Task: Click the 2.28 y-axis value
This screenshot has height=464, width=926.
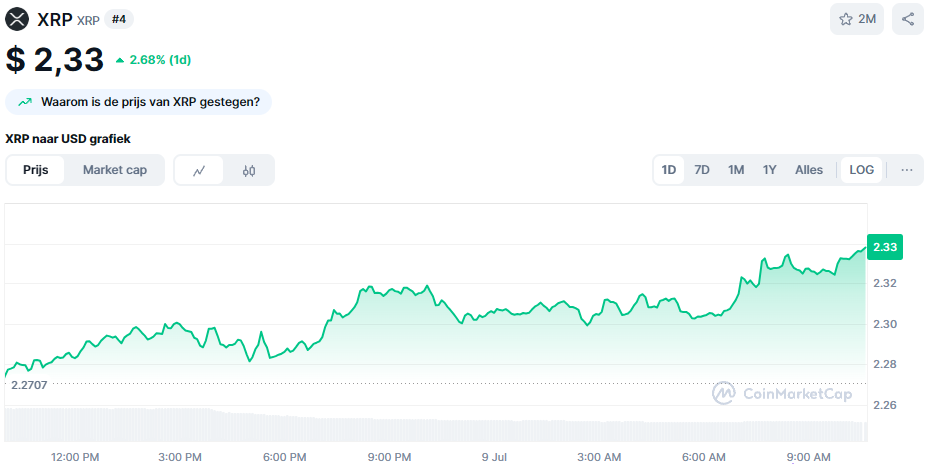Action: [x=885, y=364]
